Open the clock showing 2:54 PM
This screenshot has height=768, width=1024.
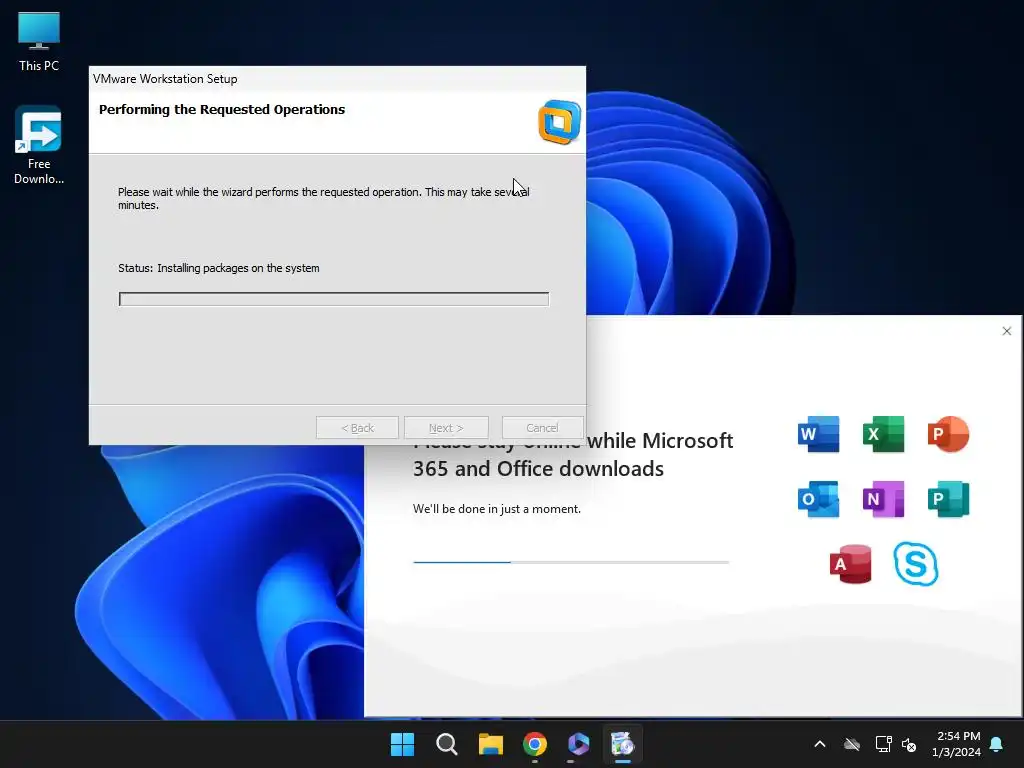click(956, 744)
